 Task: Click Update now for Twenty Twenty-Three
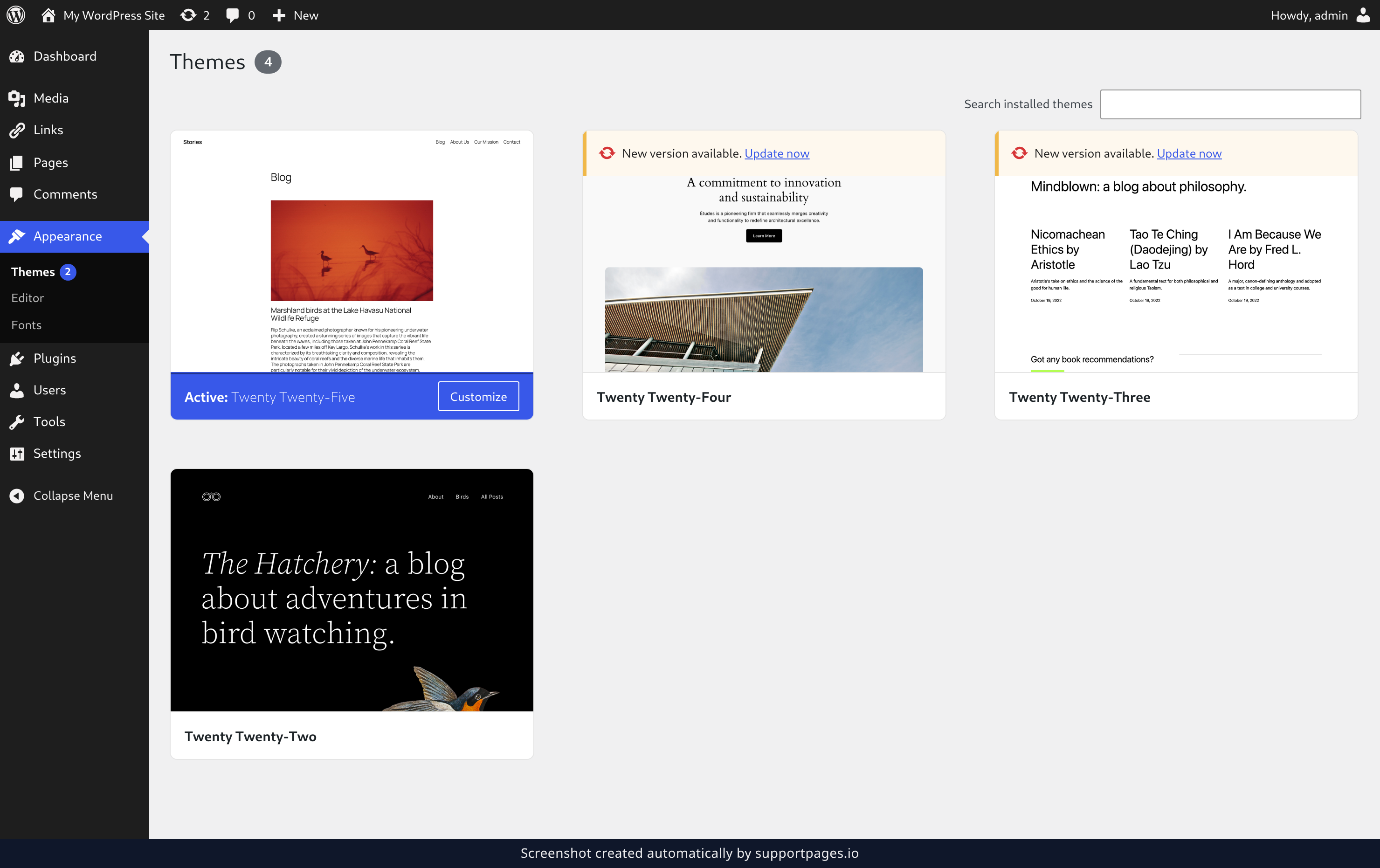click(x=1189, y=153)
